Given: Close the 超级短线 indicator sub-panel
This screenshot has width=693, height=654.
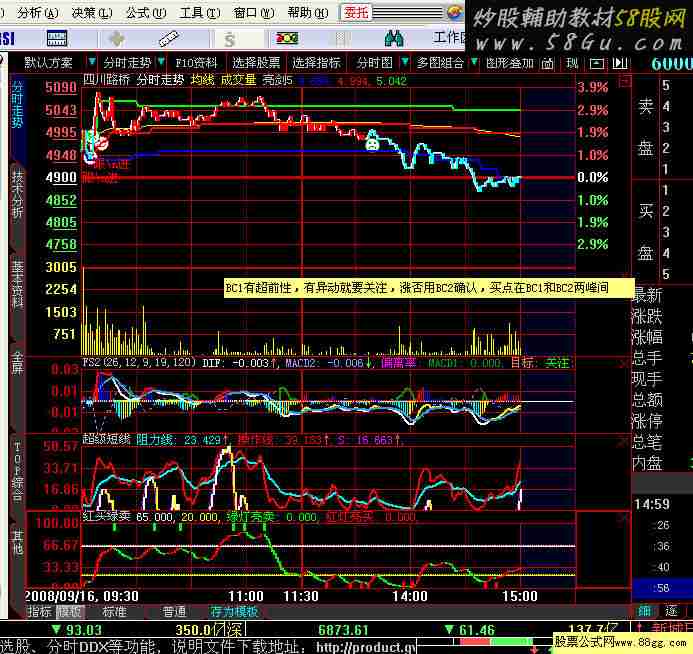Looking at the screenshot, I should (624, 441).
